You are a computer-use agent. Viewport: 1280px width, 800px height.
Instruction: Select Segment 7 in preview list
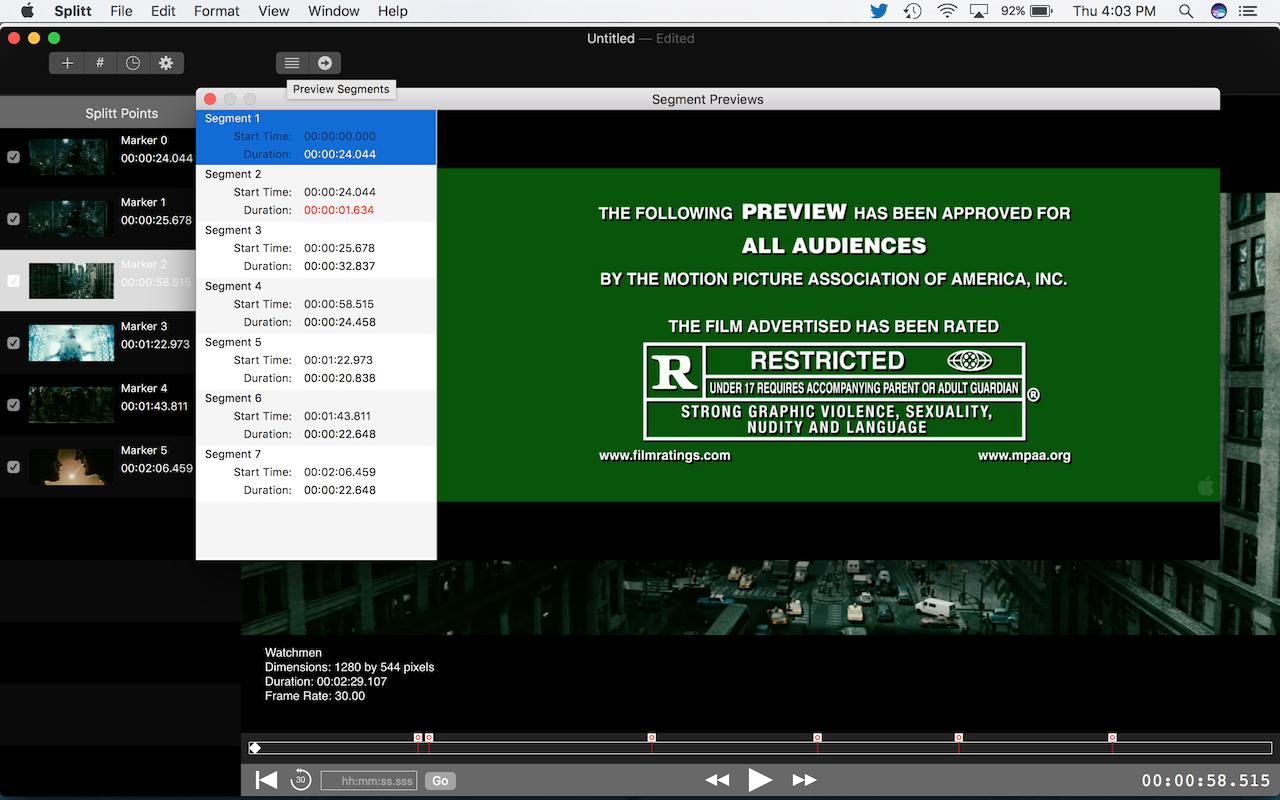coord(316,473)
